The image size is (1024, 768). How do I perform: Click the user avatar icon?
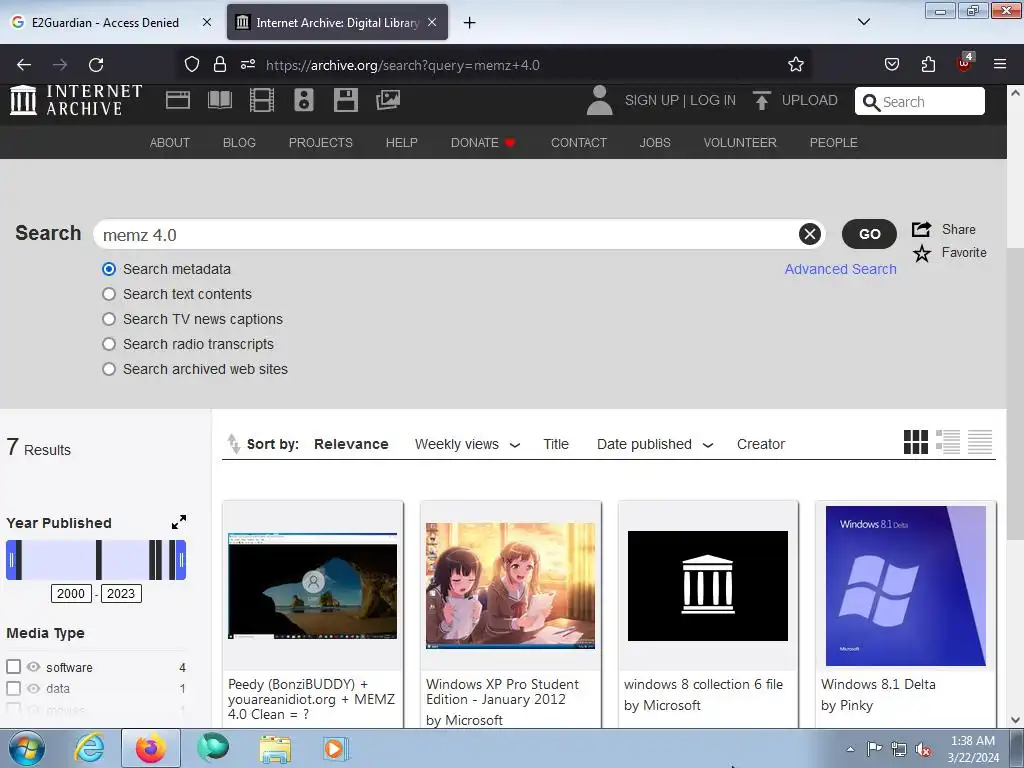600,100
